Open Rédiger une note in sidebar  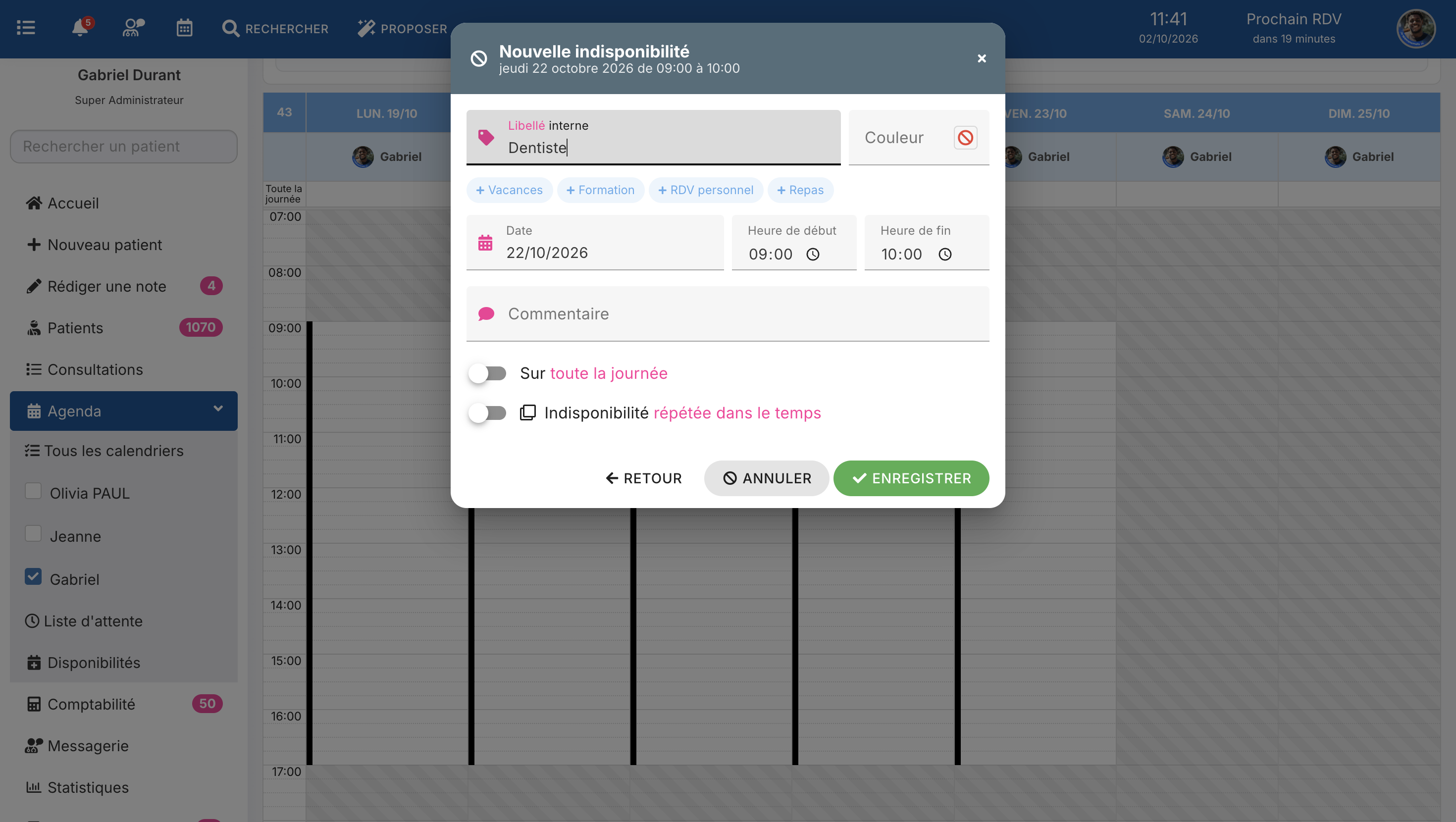pos(124,286)
